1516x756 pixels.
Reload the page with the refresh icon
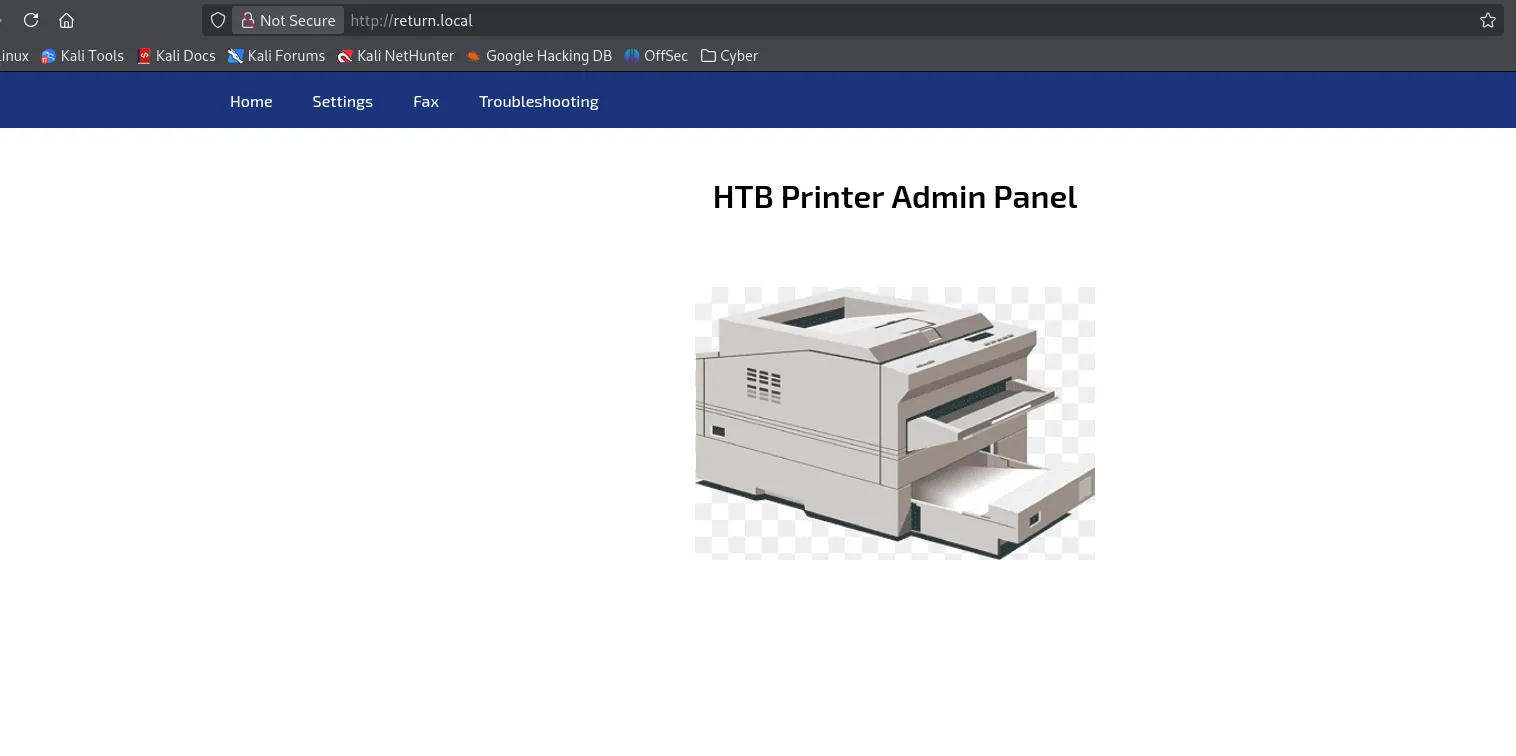click(x=31, y=20)
